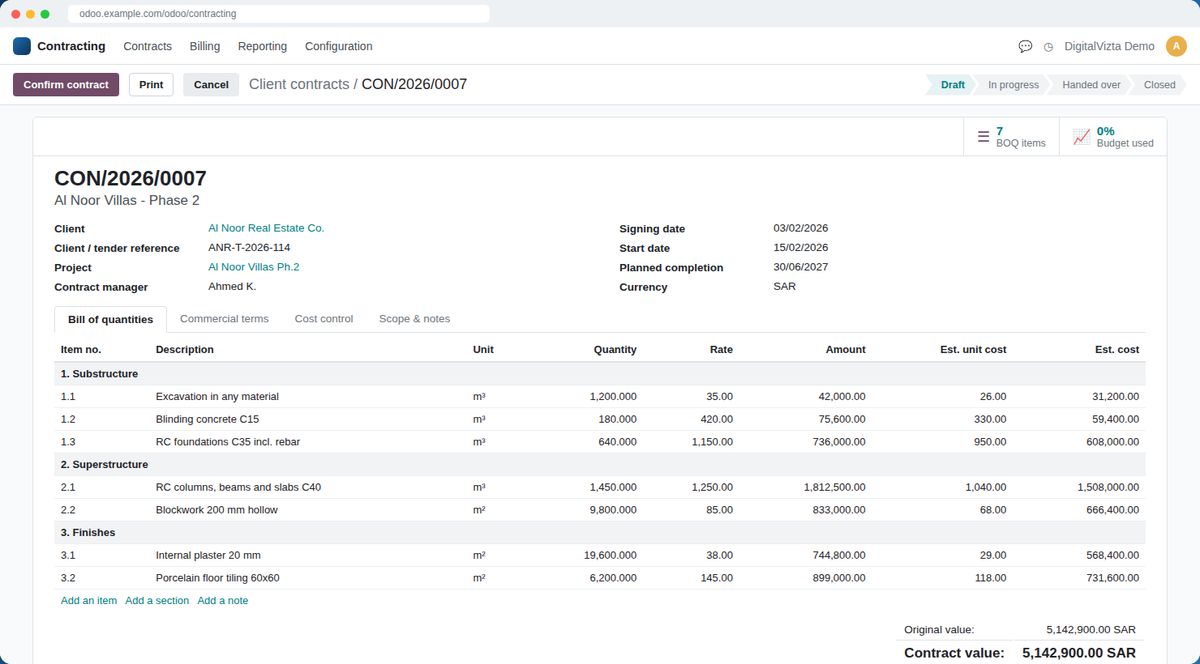This screenshot has width=1200, height=664.
Task: Click the user avatar A
Action: click(x=1176, y=46)
